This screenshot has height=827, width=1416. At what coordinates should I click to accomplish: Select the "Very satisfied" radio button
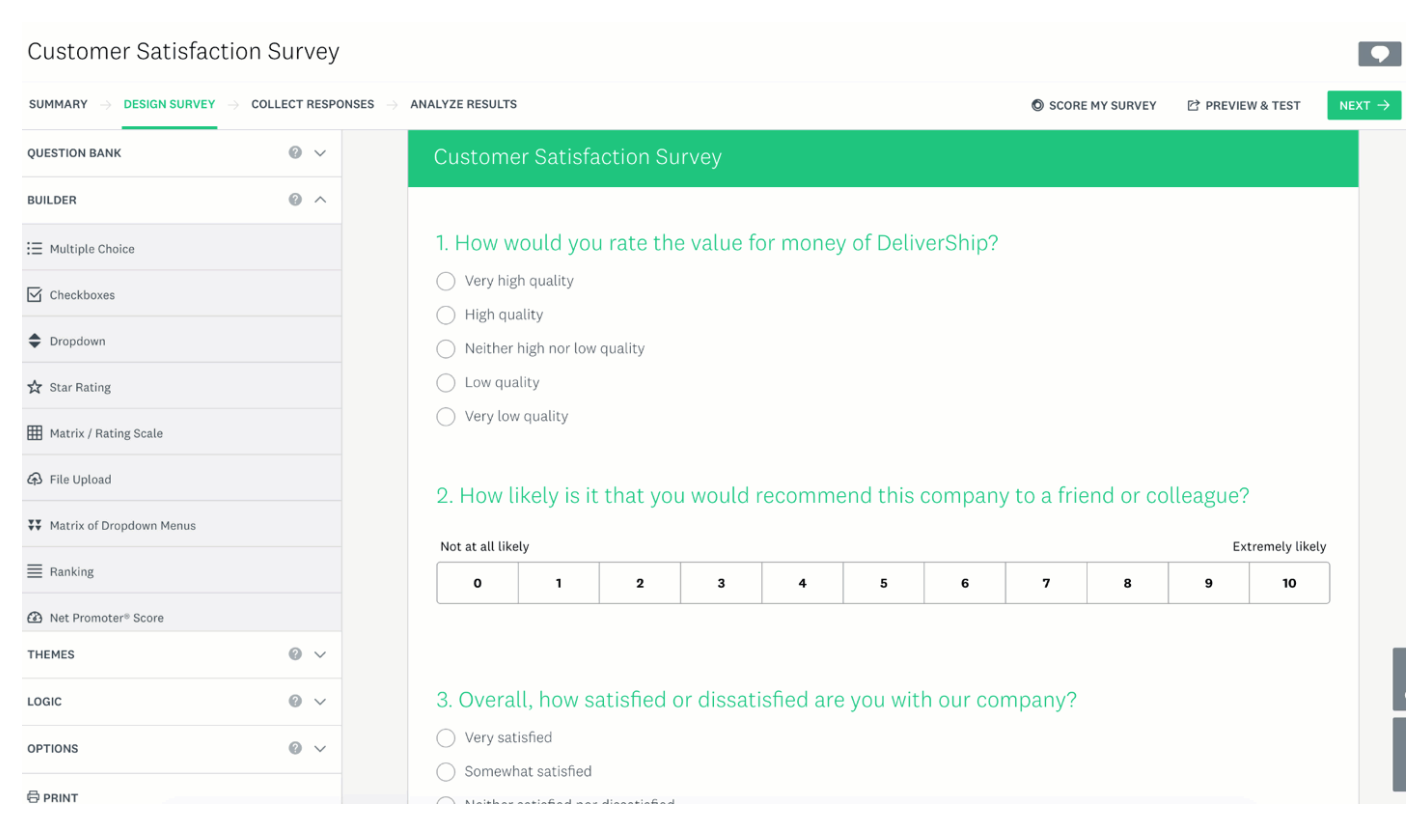pos(446,738)
